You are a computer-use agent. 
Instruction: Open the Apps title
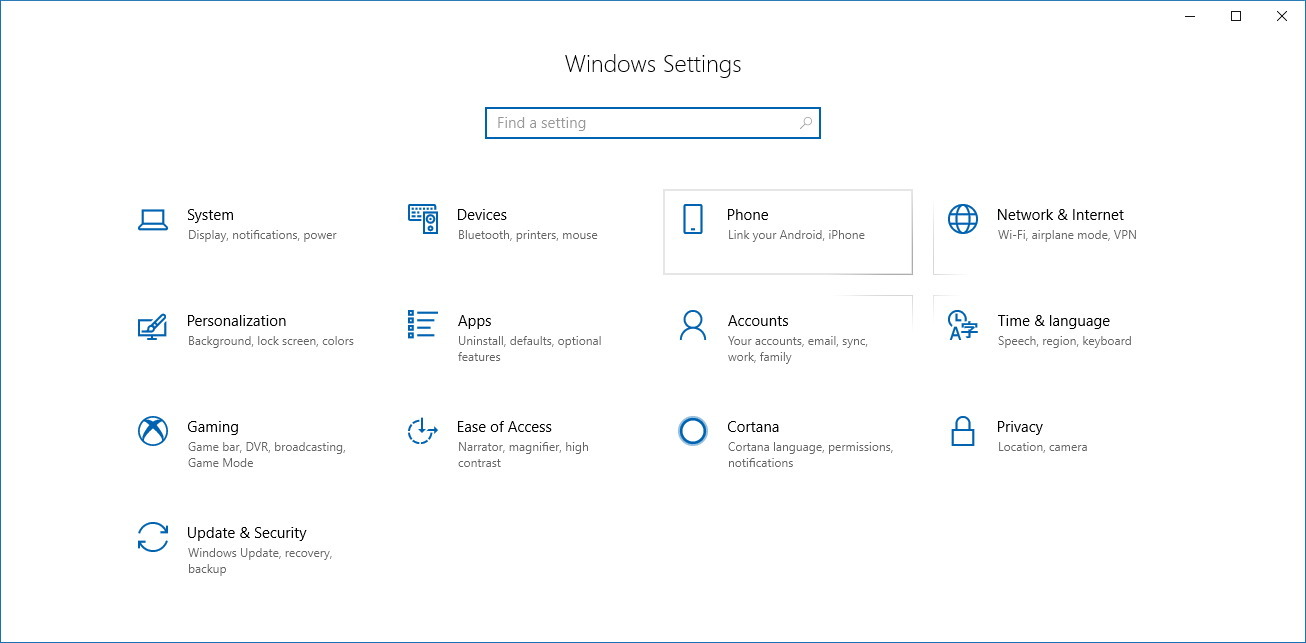[x=475, y=321]
